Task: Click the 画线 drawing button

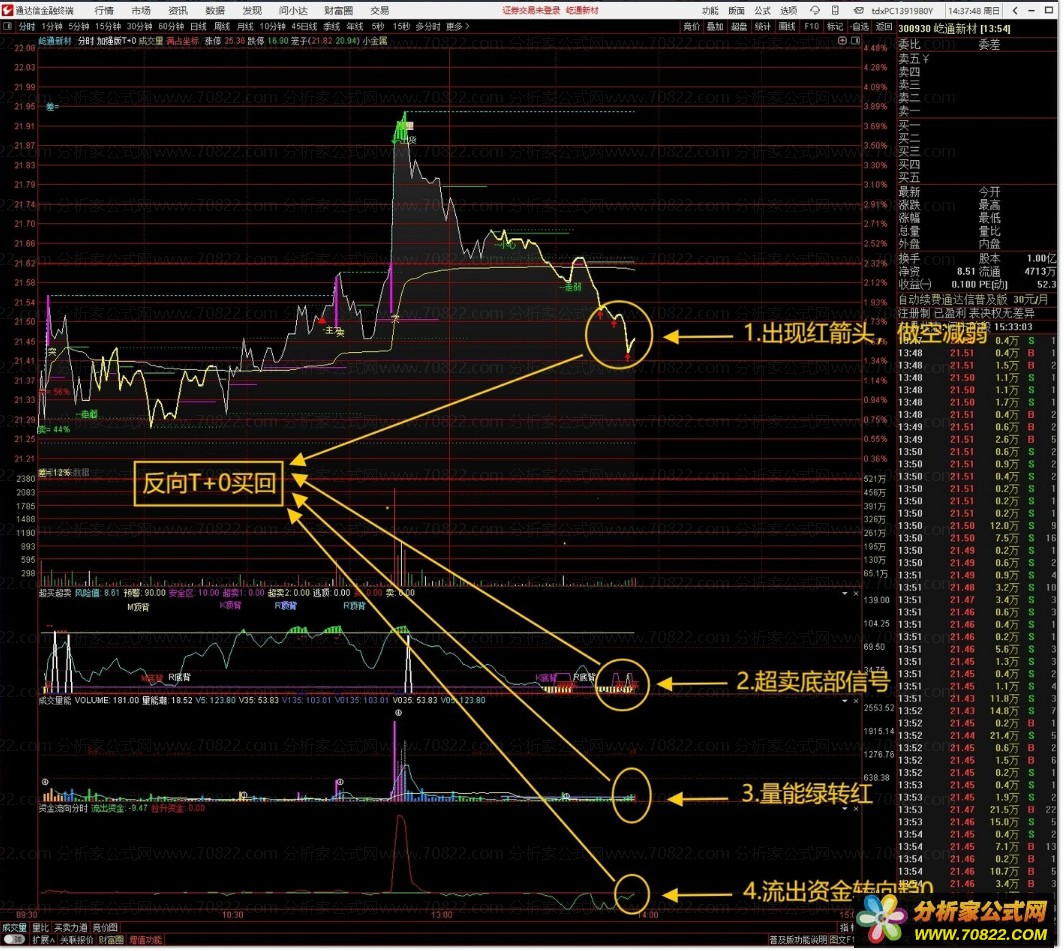Action: tap(786, 26)
